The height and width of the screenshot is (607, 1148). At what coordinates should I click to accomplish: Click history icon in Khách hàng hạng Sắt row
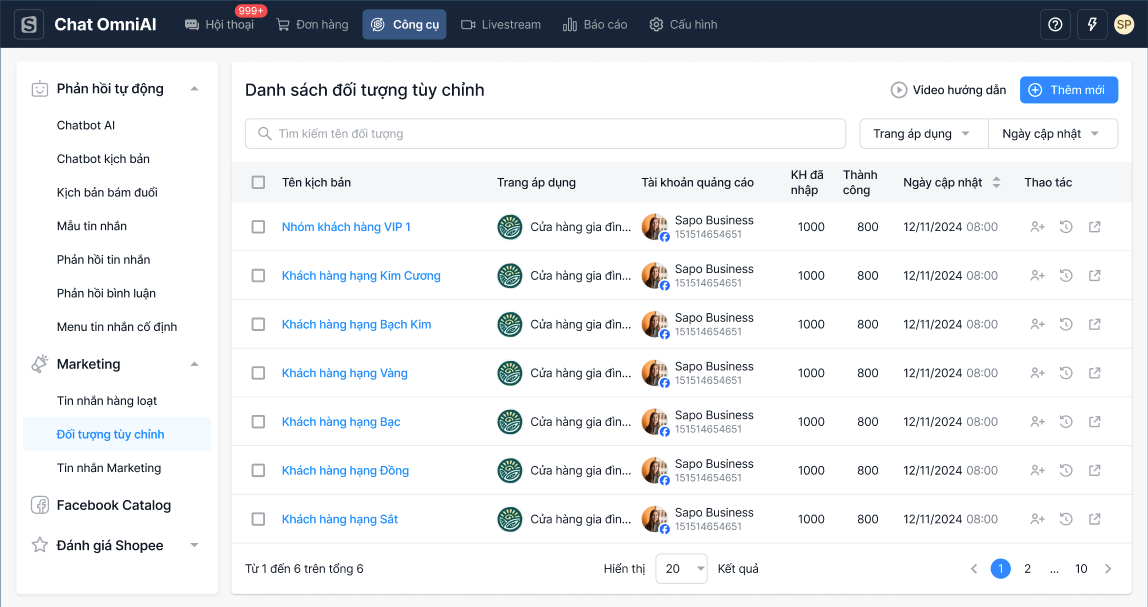[x=1066, y=519]
